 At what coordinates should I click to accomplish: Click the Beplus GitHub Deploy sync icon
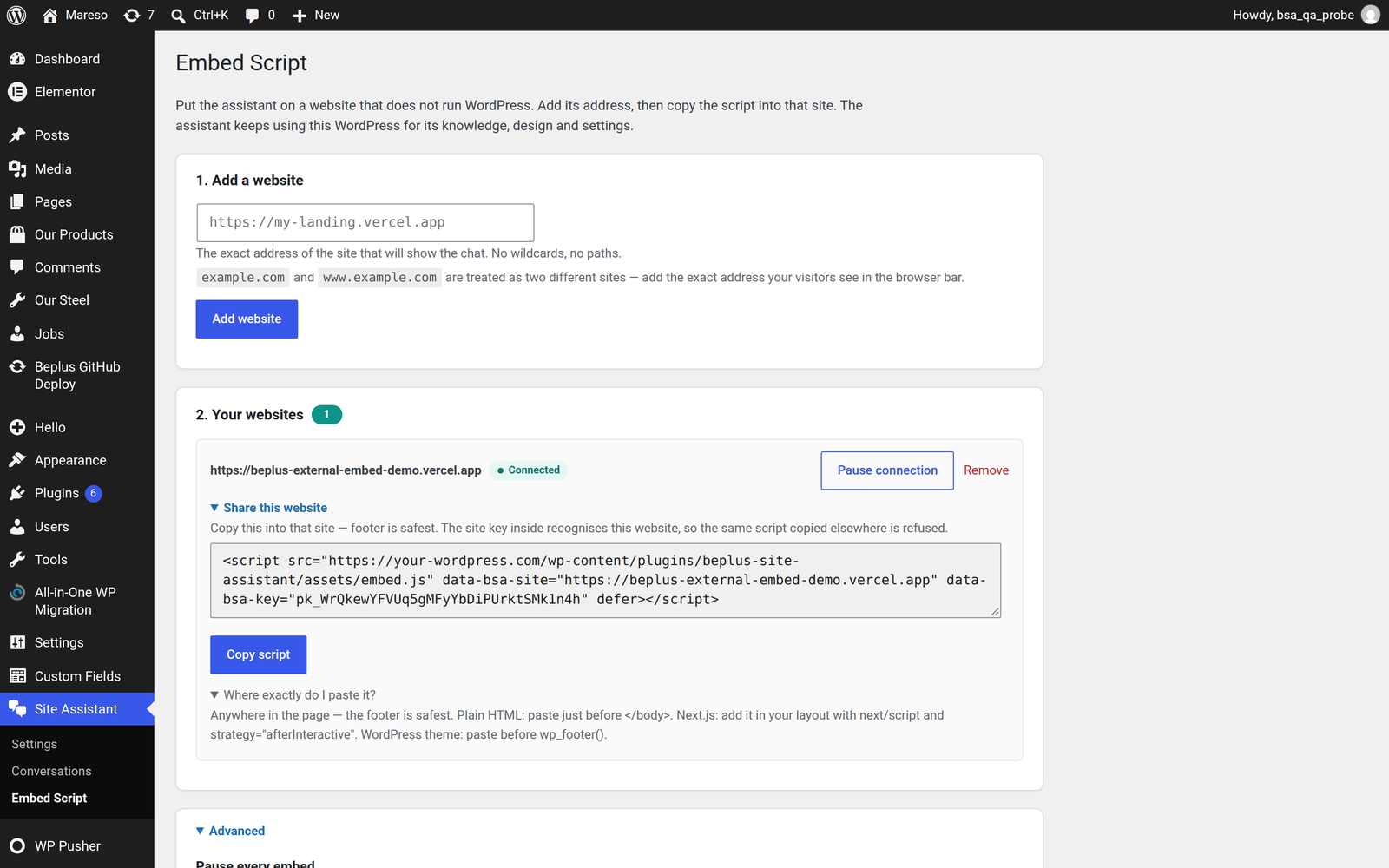pyautogui.click(x=17, y=367)
